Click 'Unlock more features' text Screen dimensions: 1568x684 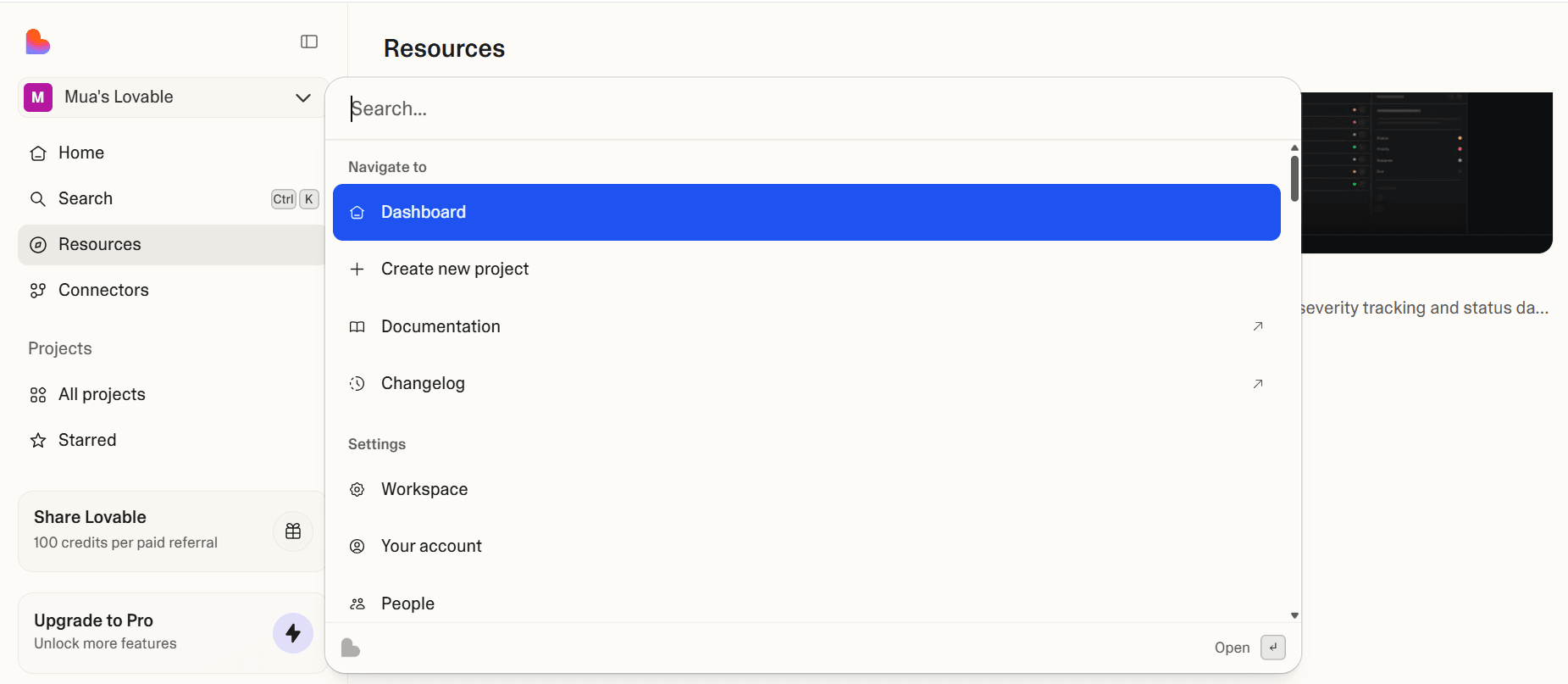pos(105,643)
